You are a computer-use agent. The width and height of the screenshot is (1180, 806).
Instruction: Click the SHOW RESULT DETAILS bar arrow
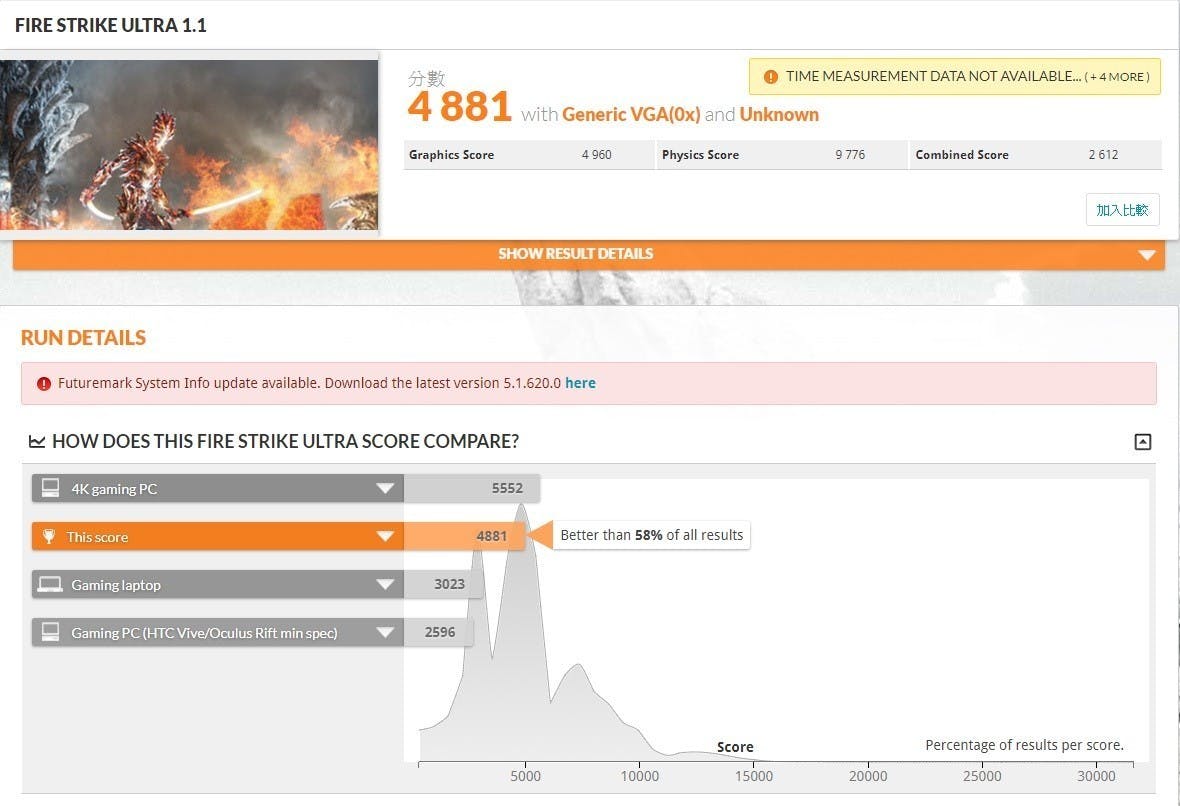tap(1147, 255)
